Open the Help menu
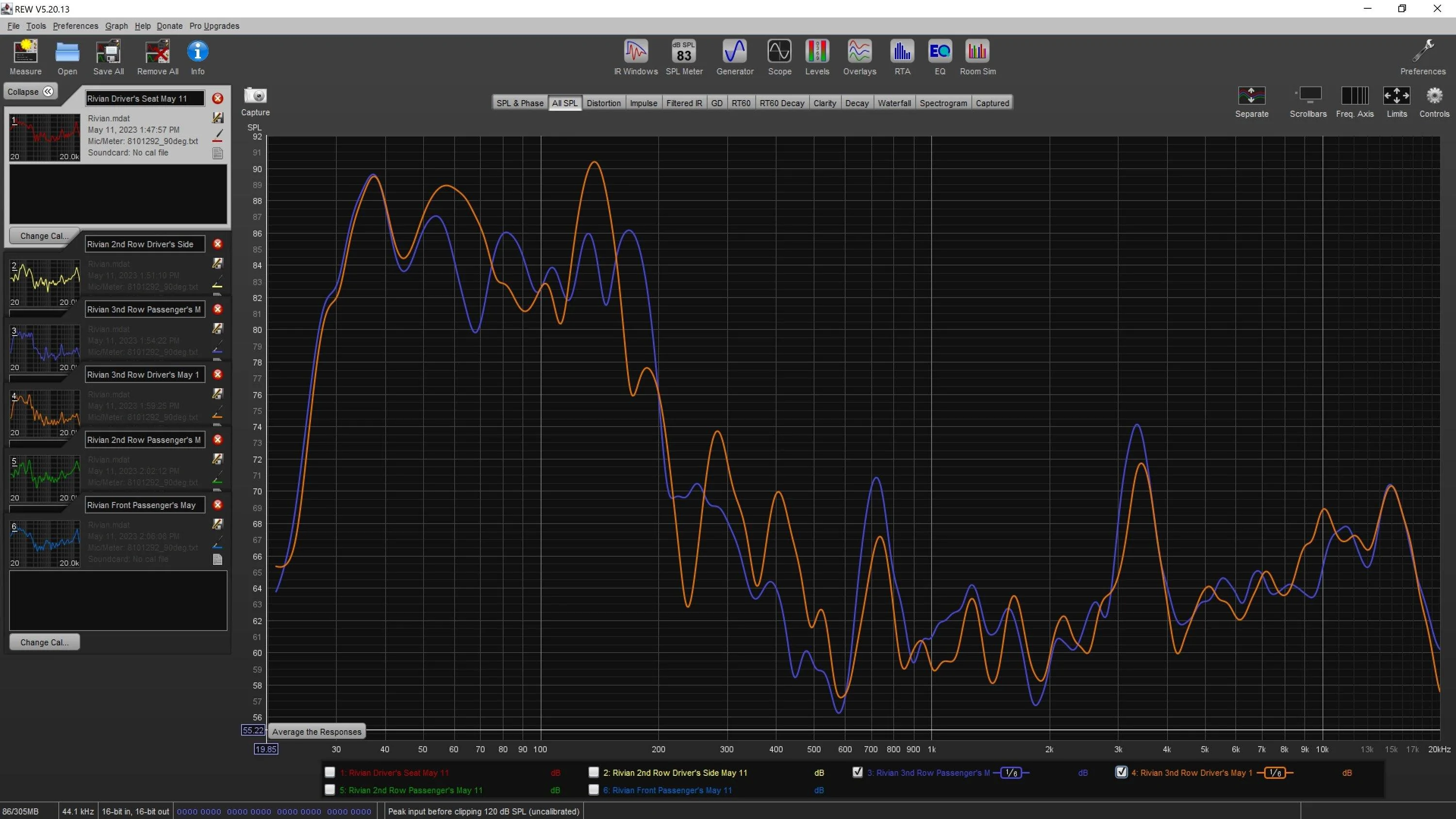1456x819 pixels. coord(142,26)
